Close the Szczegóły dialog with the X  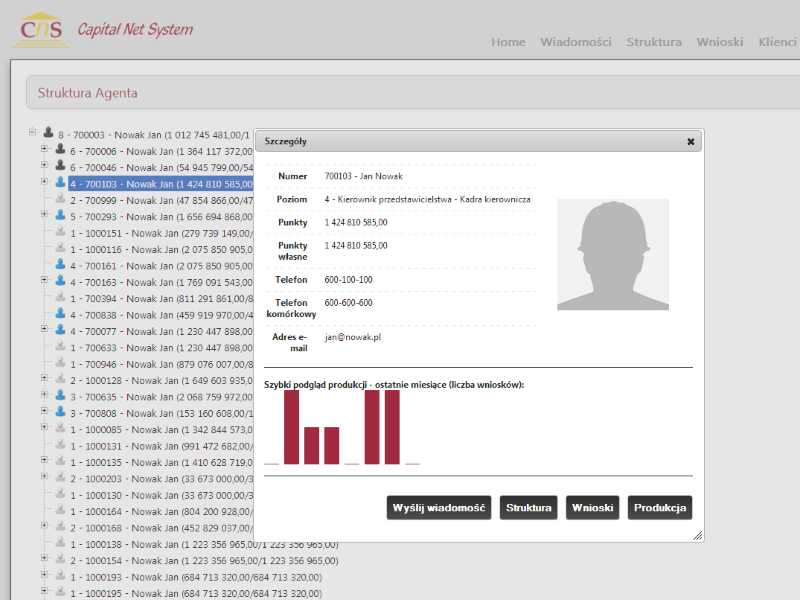[690, 142]
